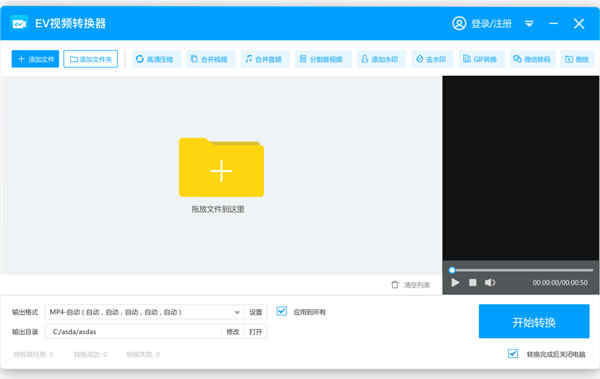Click 打开 to open output directory
Screen dimensions: 600x379
tap(256, 332)
